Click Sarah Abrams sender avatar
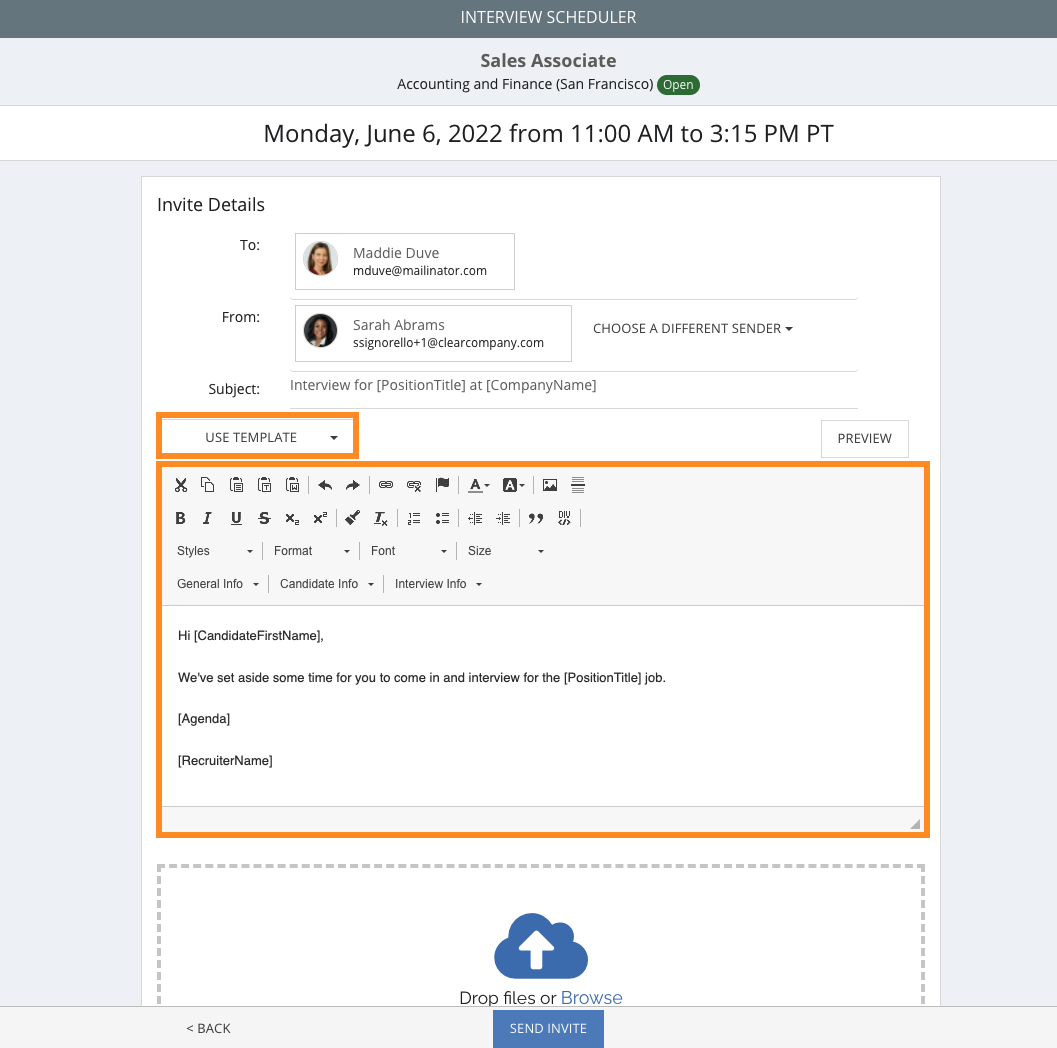The width and height of the screenshot is (1057, 1048). coord(320,330)
